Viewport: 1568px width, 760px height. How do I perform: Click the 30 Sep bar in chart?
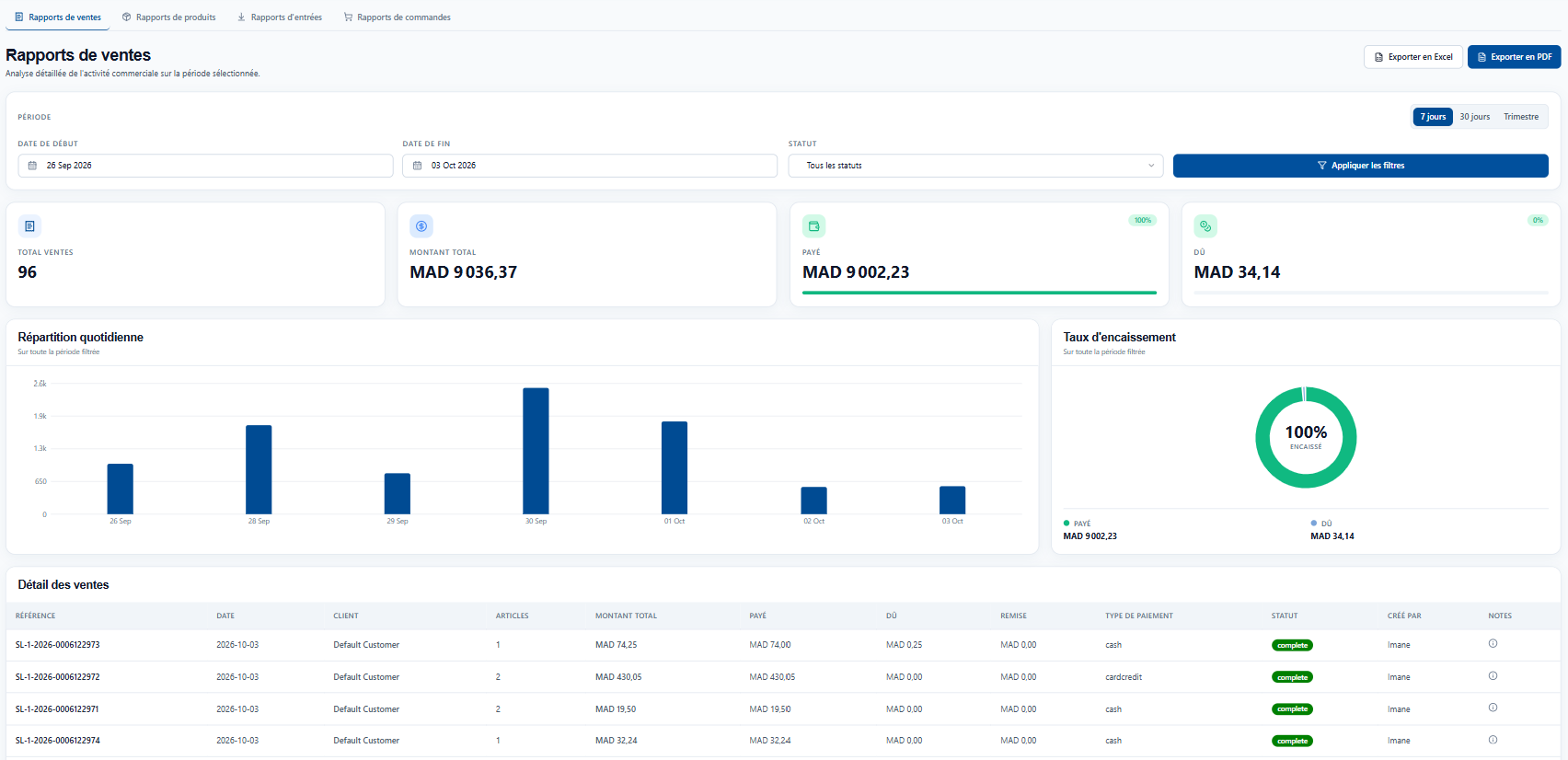pyautogui.click(x=536, y=451)
